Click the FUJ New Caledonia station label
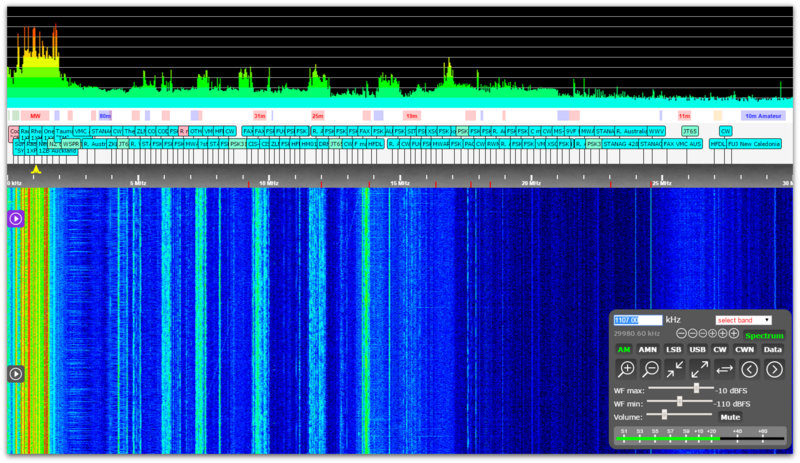The width and height of the screenshot is (800, 463). point(753,144)
